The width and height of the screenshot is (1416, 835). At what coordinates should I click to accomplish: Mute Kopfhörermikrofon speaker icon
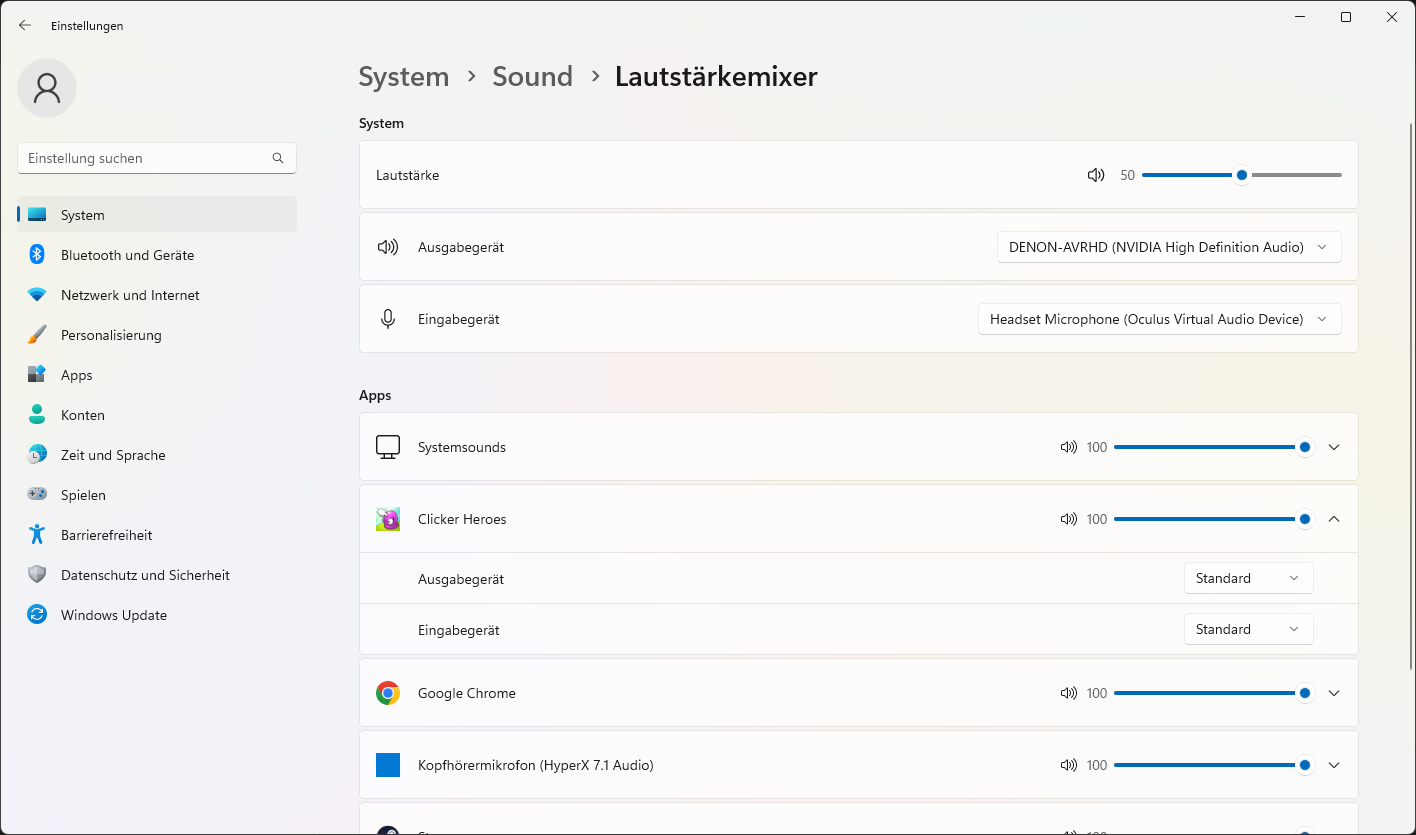tap(1069, 765)
